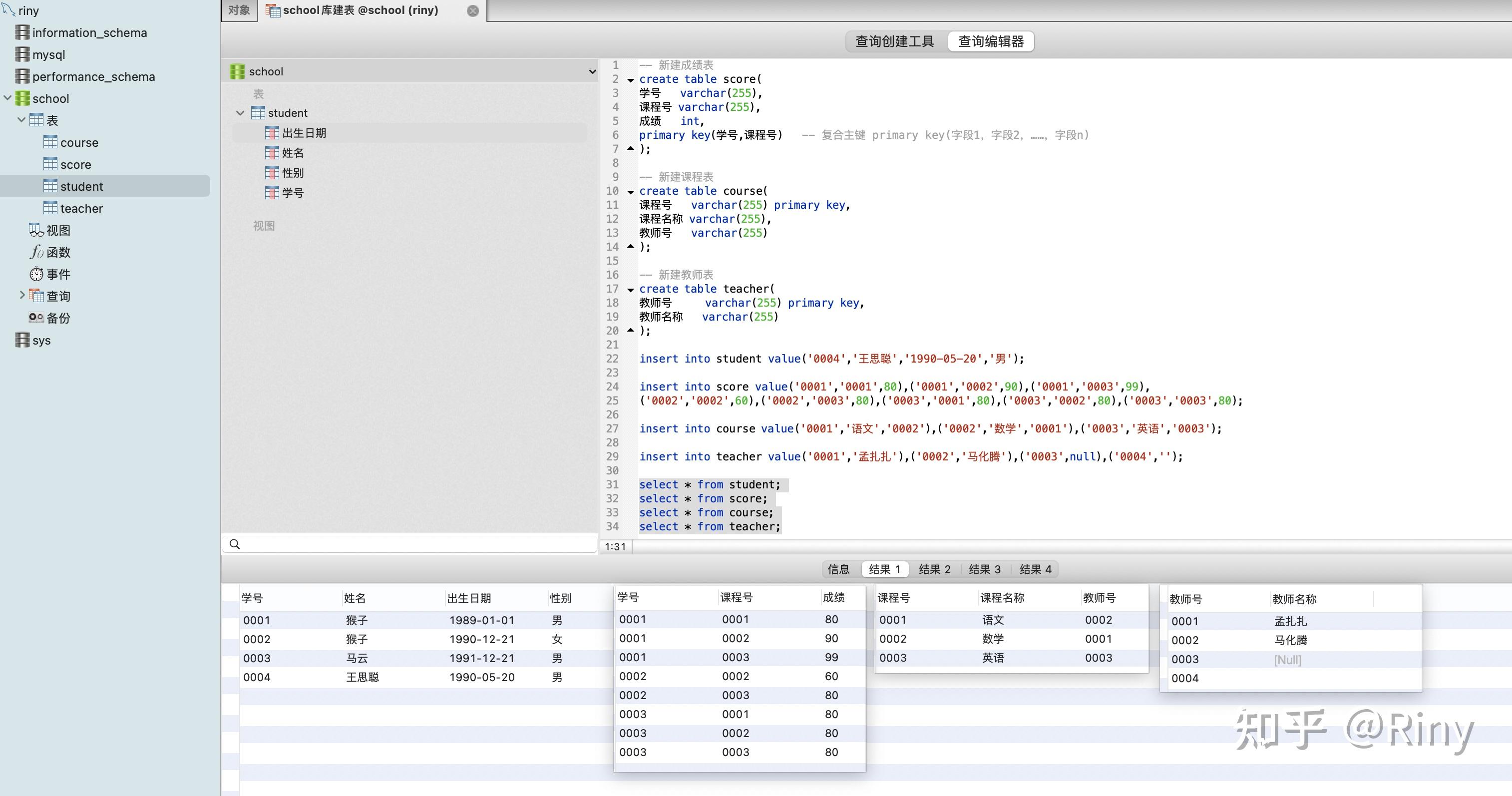1512x796 pixels.
Task: Collapse the student table columns
Action: (240, 113)
